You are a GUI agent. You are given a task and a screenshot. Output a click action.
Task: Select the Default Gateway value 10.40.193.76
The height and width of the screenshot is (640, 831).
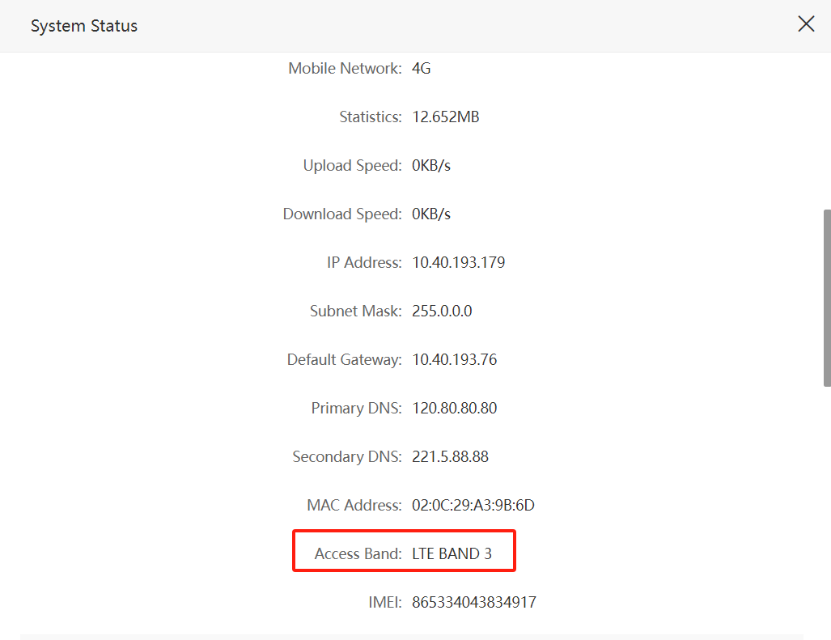[454, 360]
